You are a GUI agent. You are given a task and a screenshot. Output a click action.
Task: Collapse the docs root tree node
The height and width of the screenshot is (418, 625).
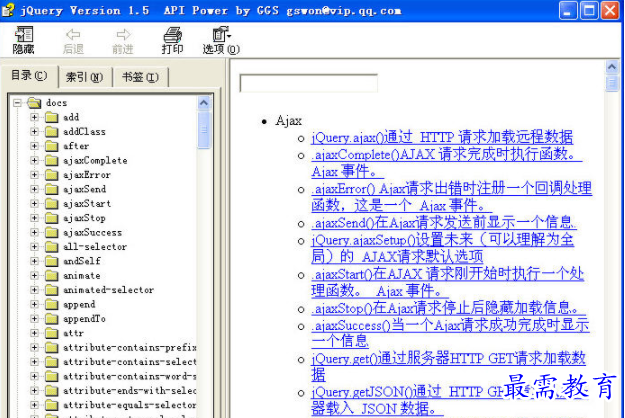(x=17, y=103)
